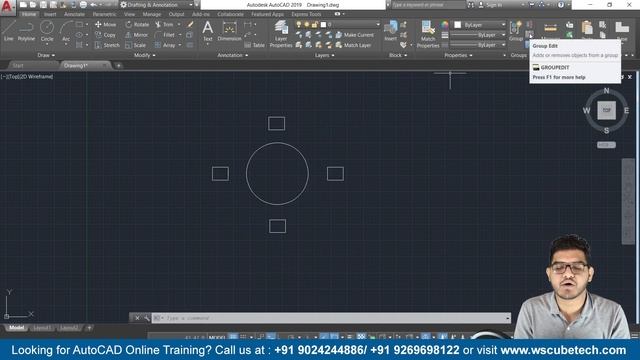The height and width of the screenshot is (360, 640).
Task: Toggle the WCS button below ViewCube
Action: click(x=606, y=145)
